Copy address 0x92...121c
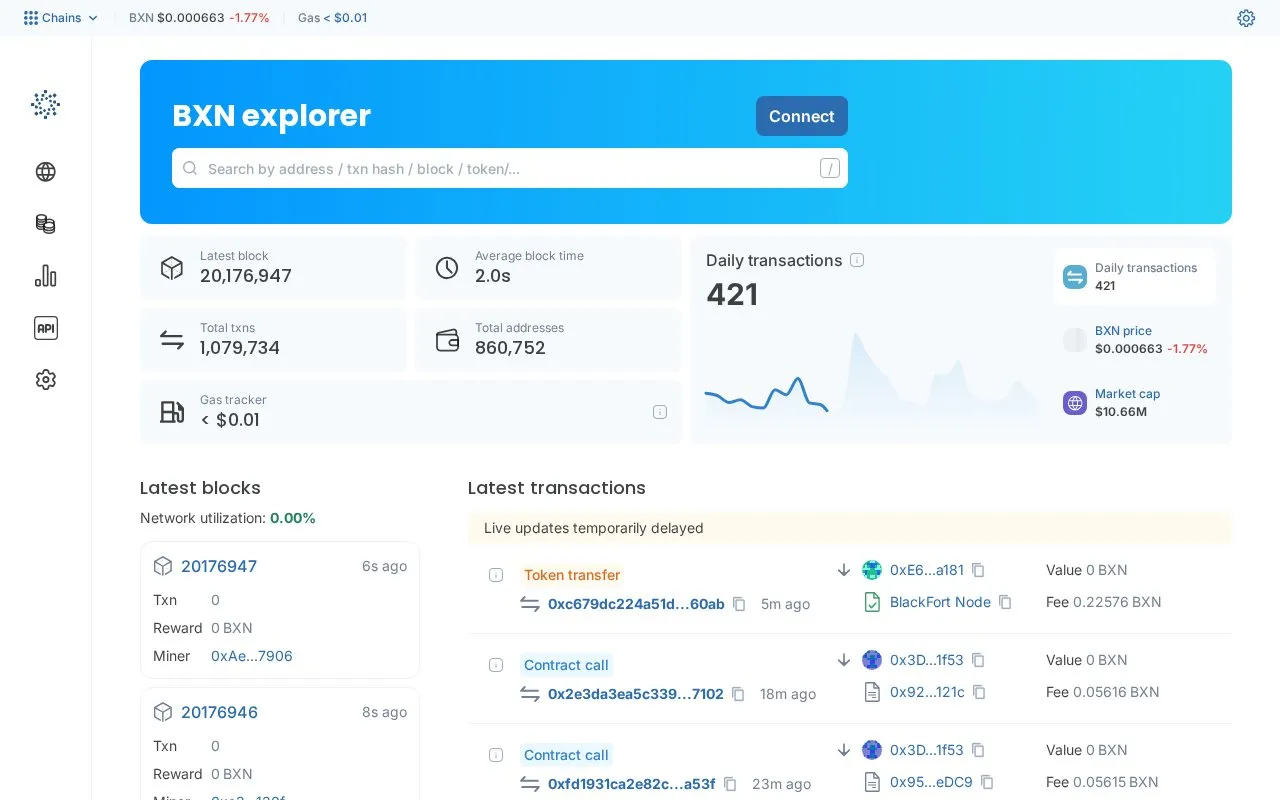This screenshot has height=800, width=1280. point(979,692)
